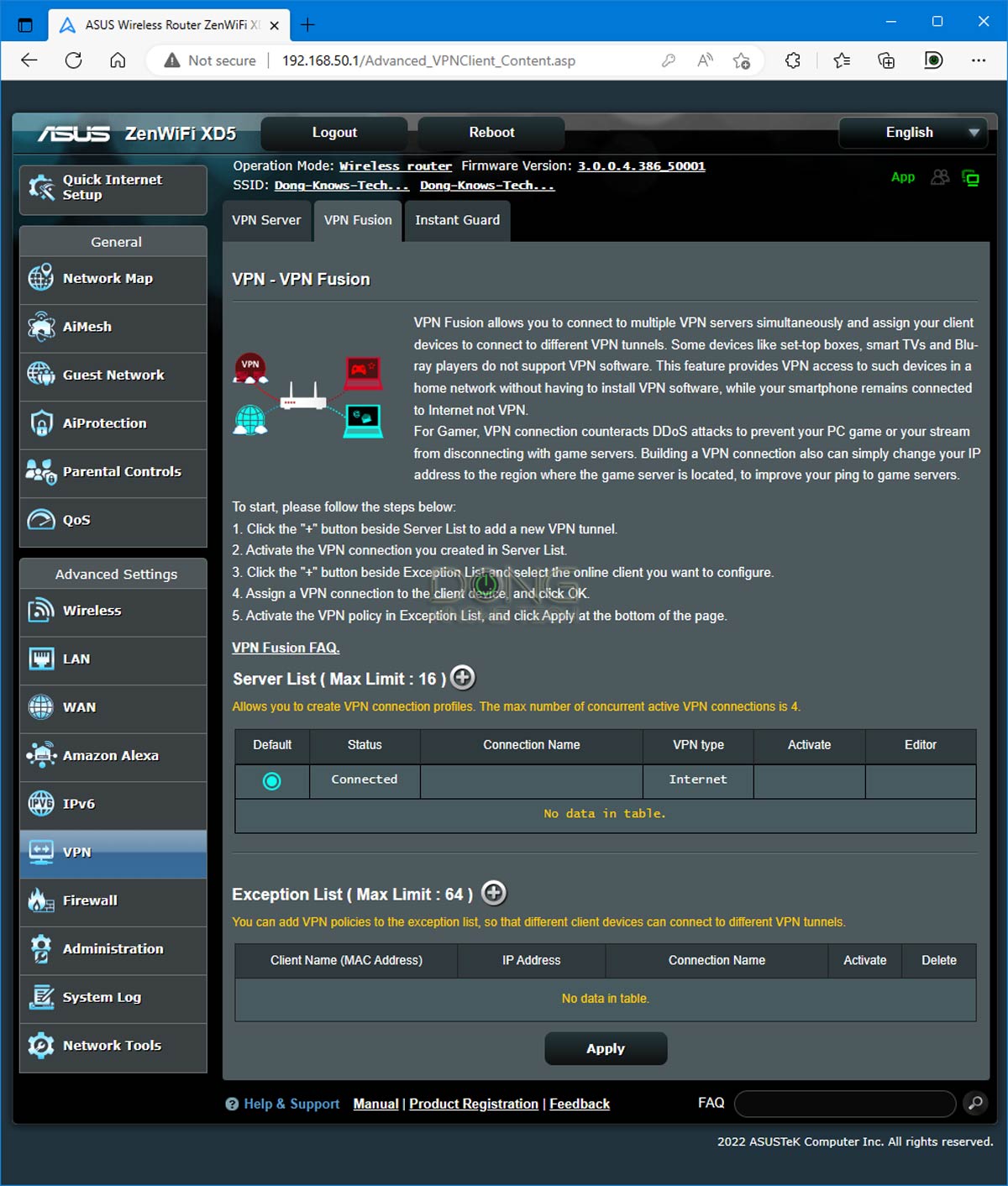Click the Apply button
1008x1186 pixels.
pos(606,1048)
